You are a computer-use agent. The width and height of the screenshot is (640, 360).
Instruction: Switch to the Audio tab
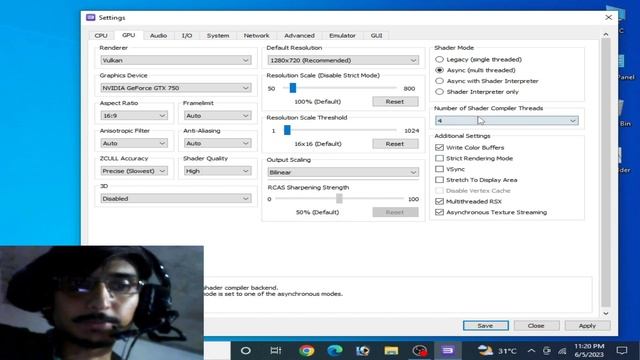158,36
